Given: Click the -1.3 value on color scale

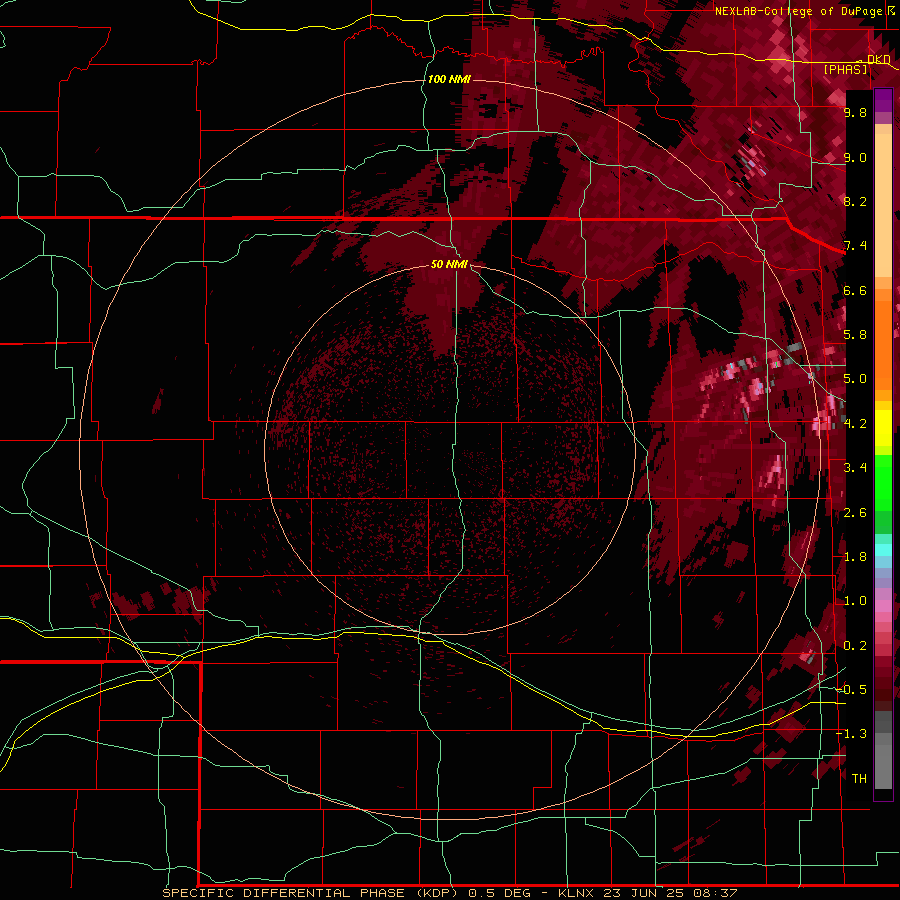Looking at the screenshot, I should coord(852,734).
